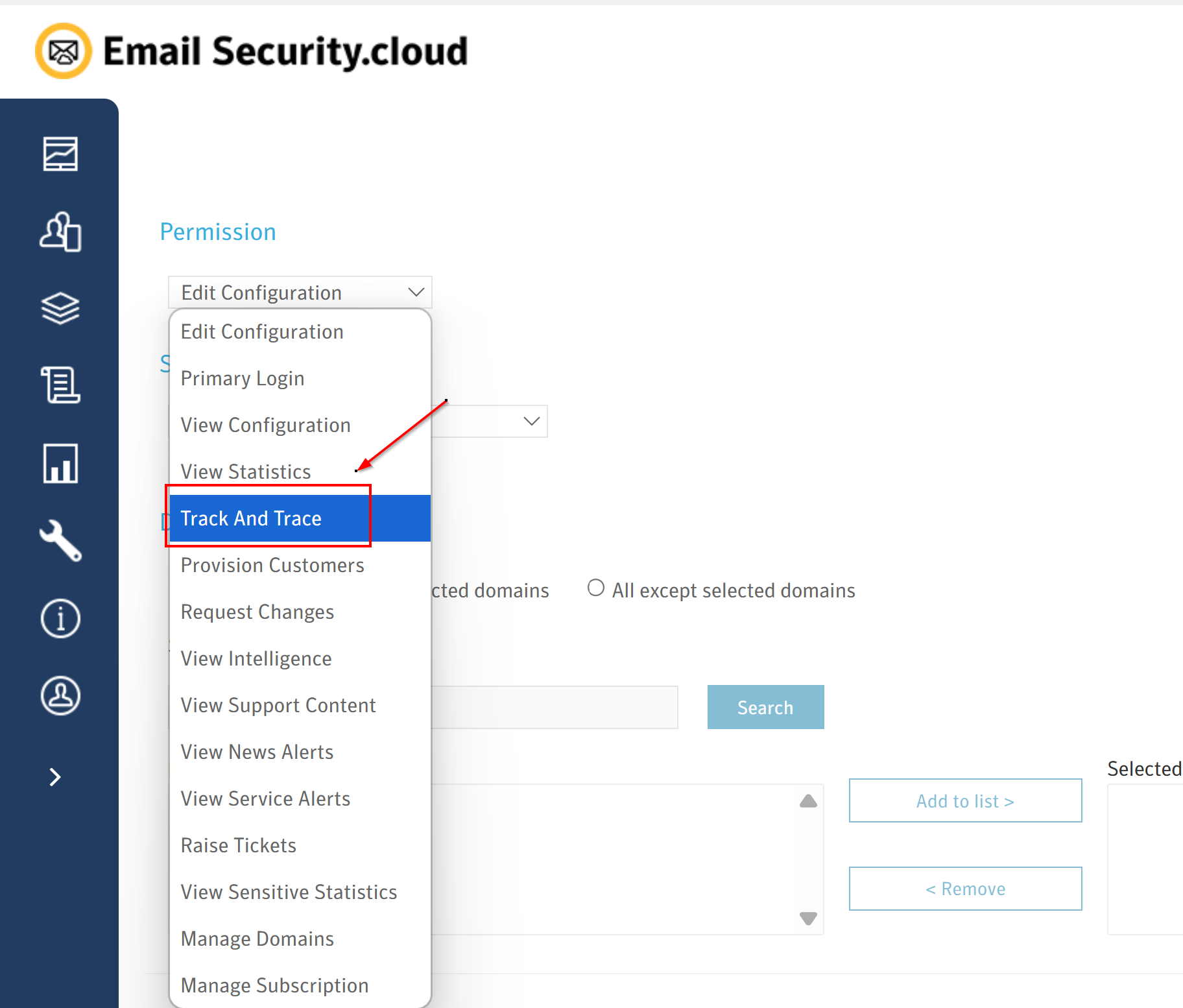The height and width of the screenshot is (1008, 1183).
Task: Click the Remove button
Action: pos(965,889)
